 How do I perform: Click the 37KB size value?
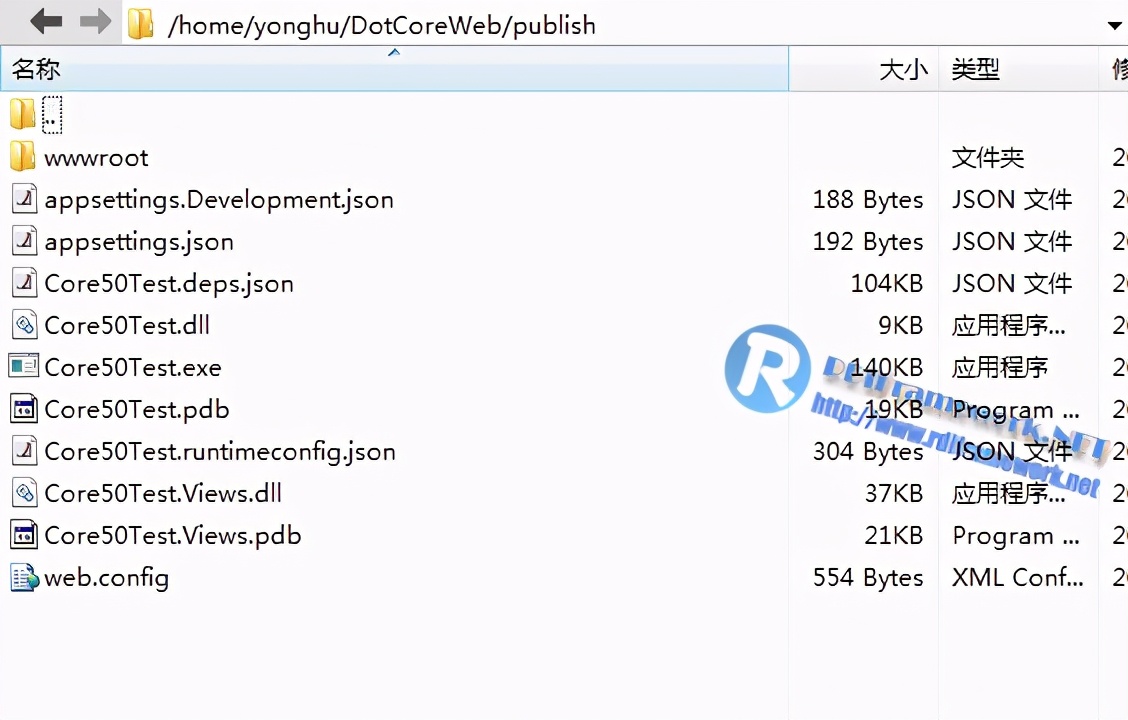point(893,493)
